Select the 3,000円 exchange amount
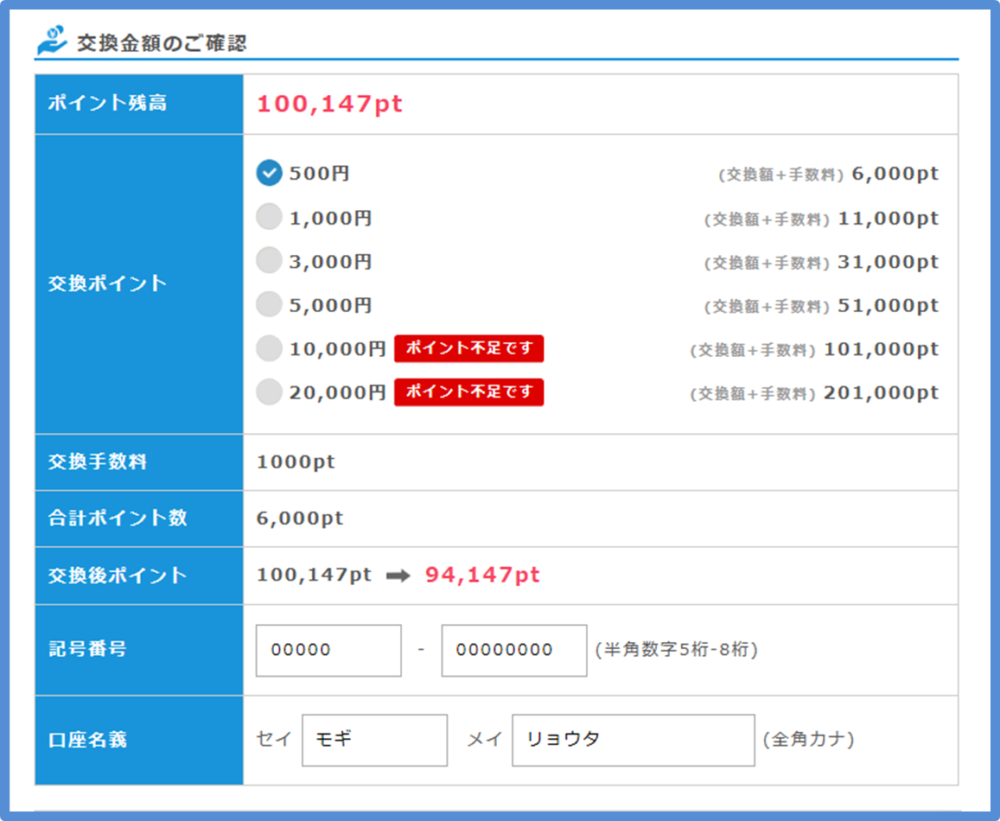Image resolution: width=1000 pixels, height=821 pixels. pos(269,260)
